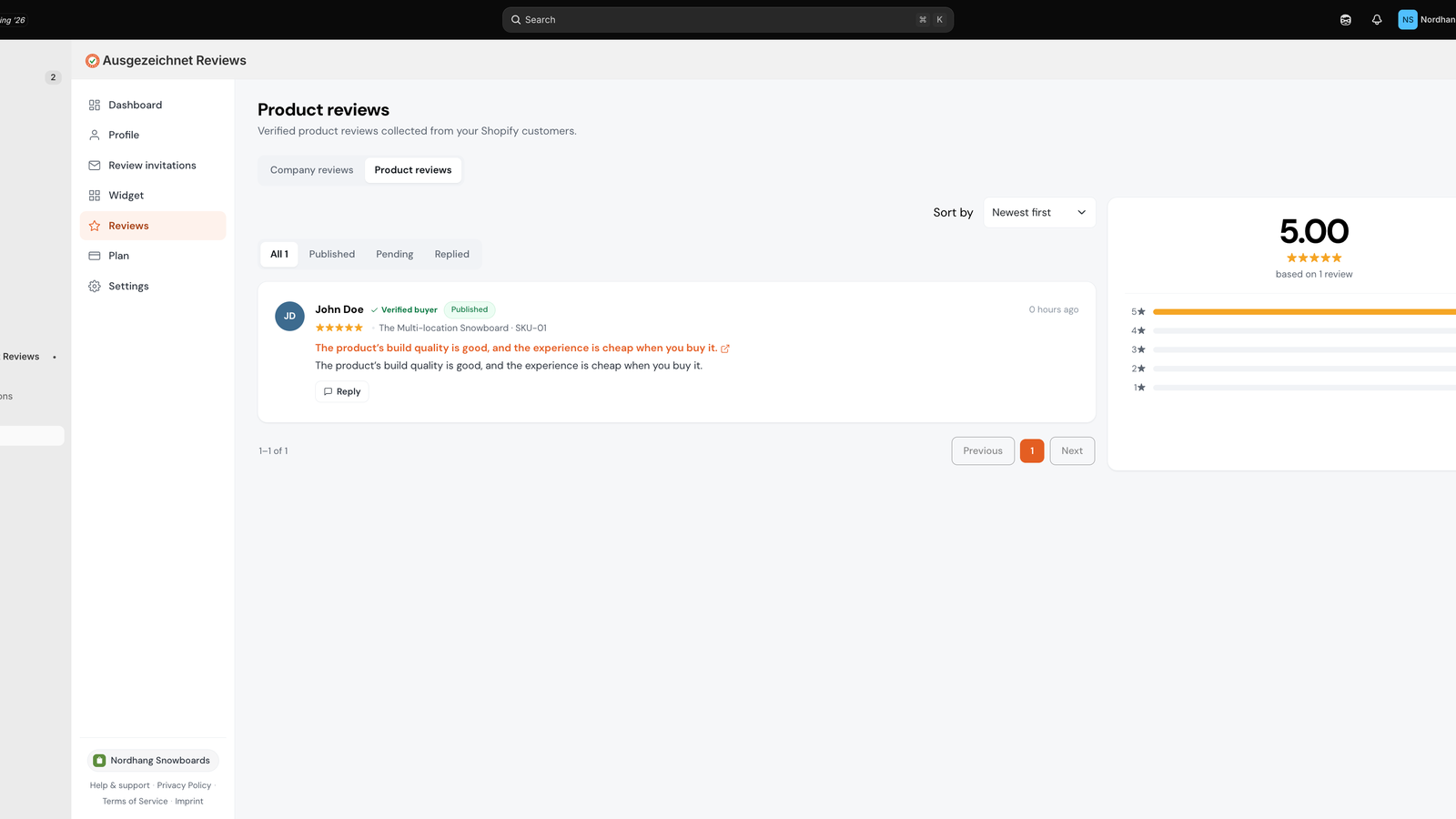Focus the Search field at top
The width and height of the screenshot is (1456, 819).
point(728,20)
